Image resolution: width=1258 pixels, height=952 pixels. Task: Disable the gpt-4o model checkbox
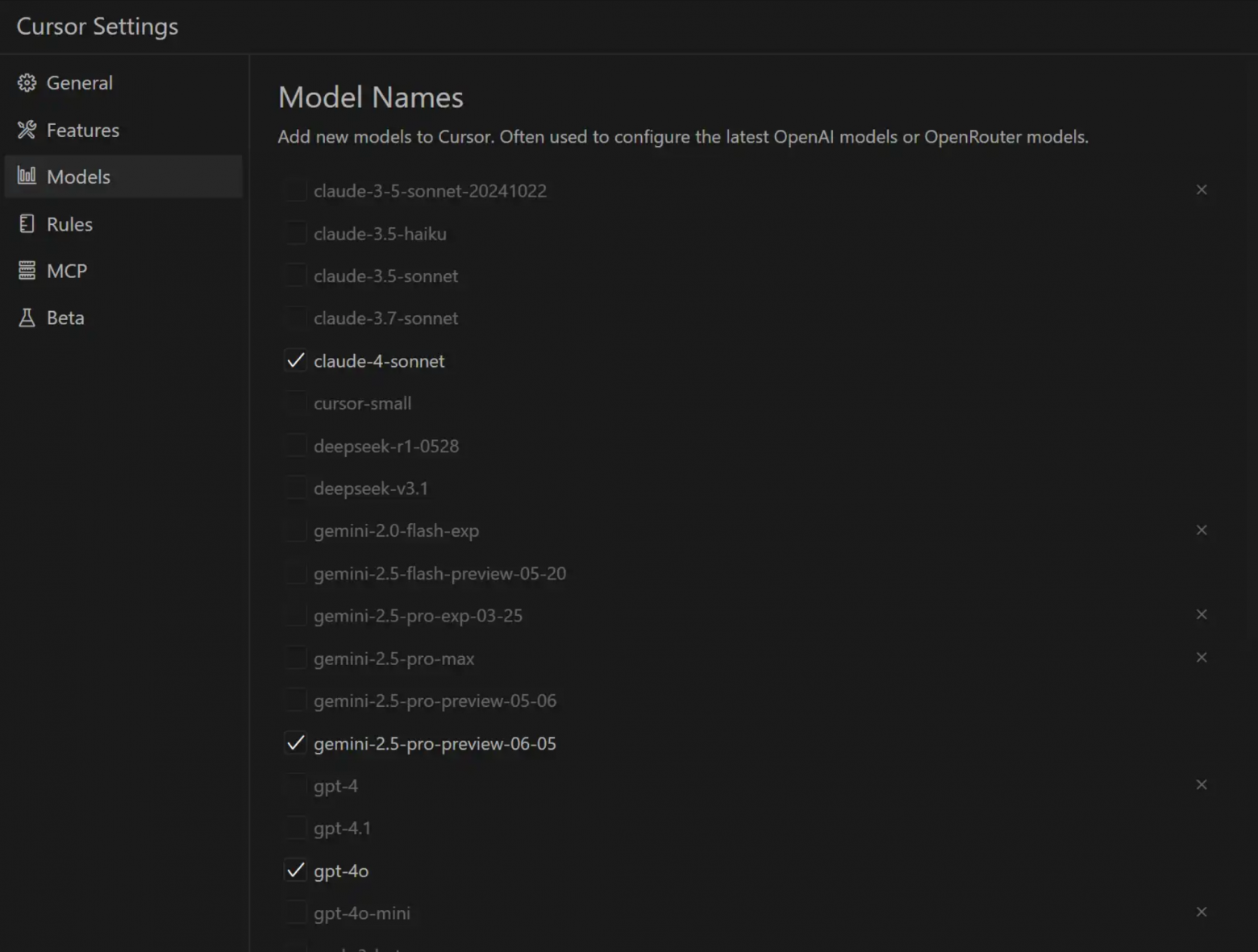[x=296, y=871]
